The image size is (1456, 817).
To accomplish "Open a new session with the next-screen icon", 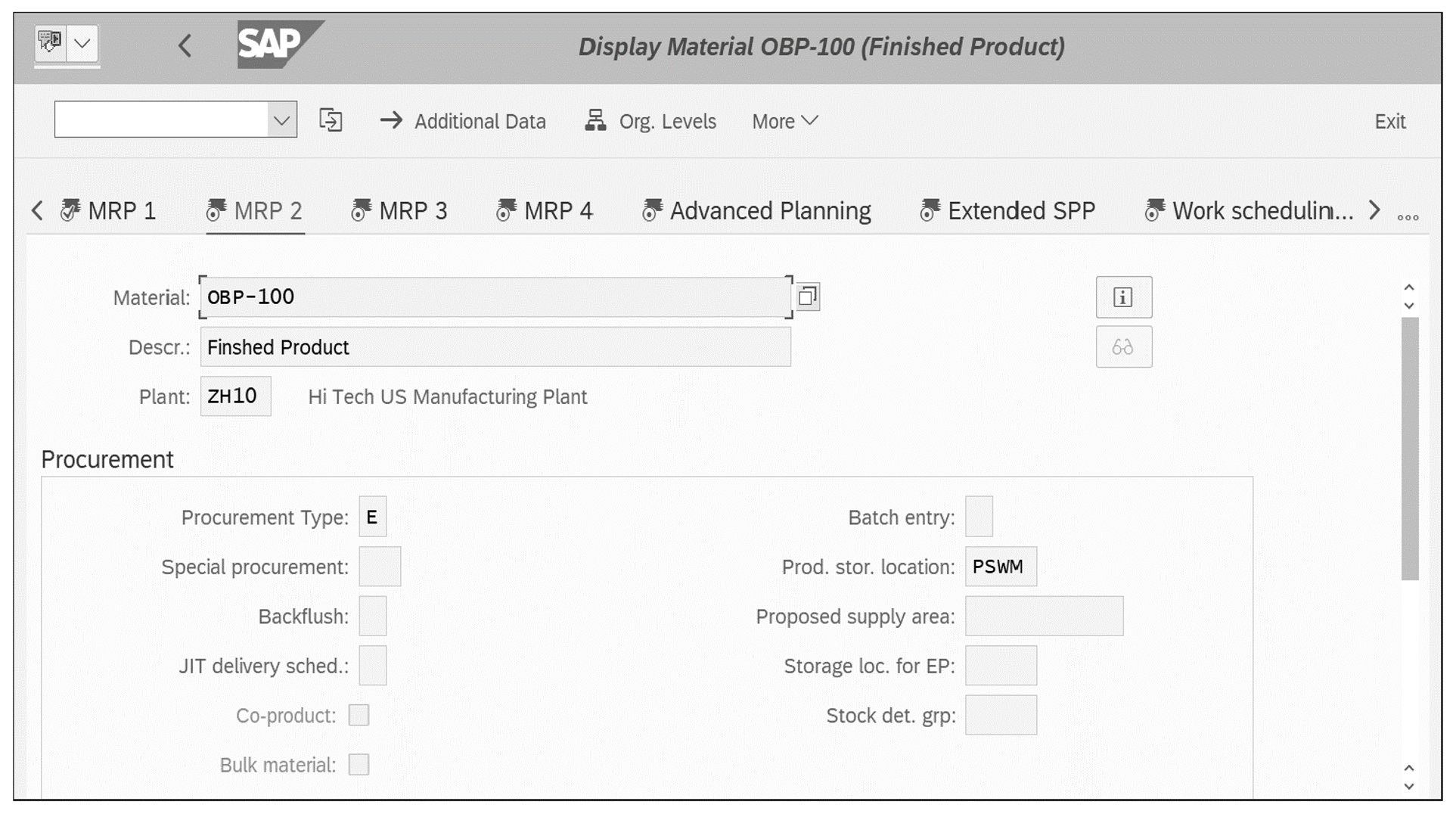I will coord(331,120).
